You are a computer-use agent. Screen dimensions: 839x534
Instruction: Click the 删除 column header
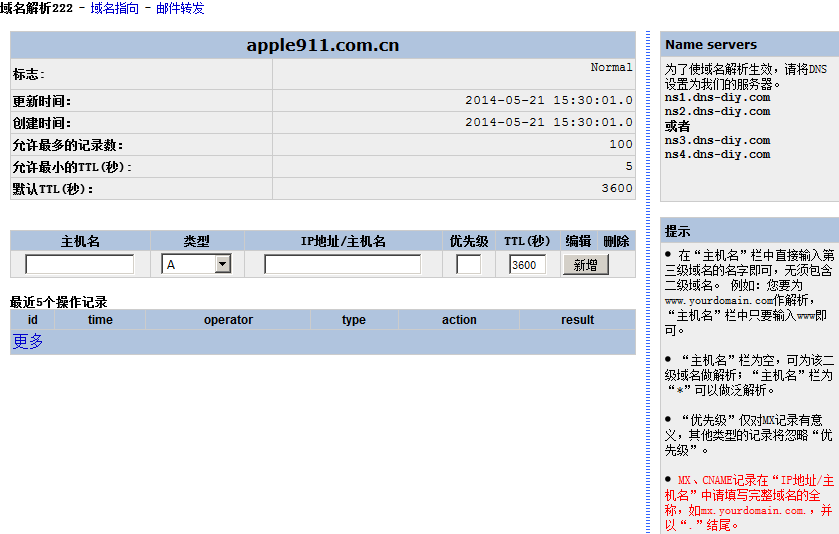pos(616,241)
